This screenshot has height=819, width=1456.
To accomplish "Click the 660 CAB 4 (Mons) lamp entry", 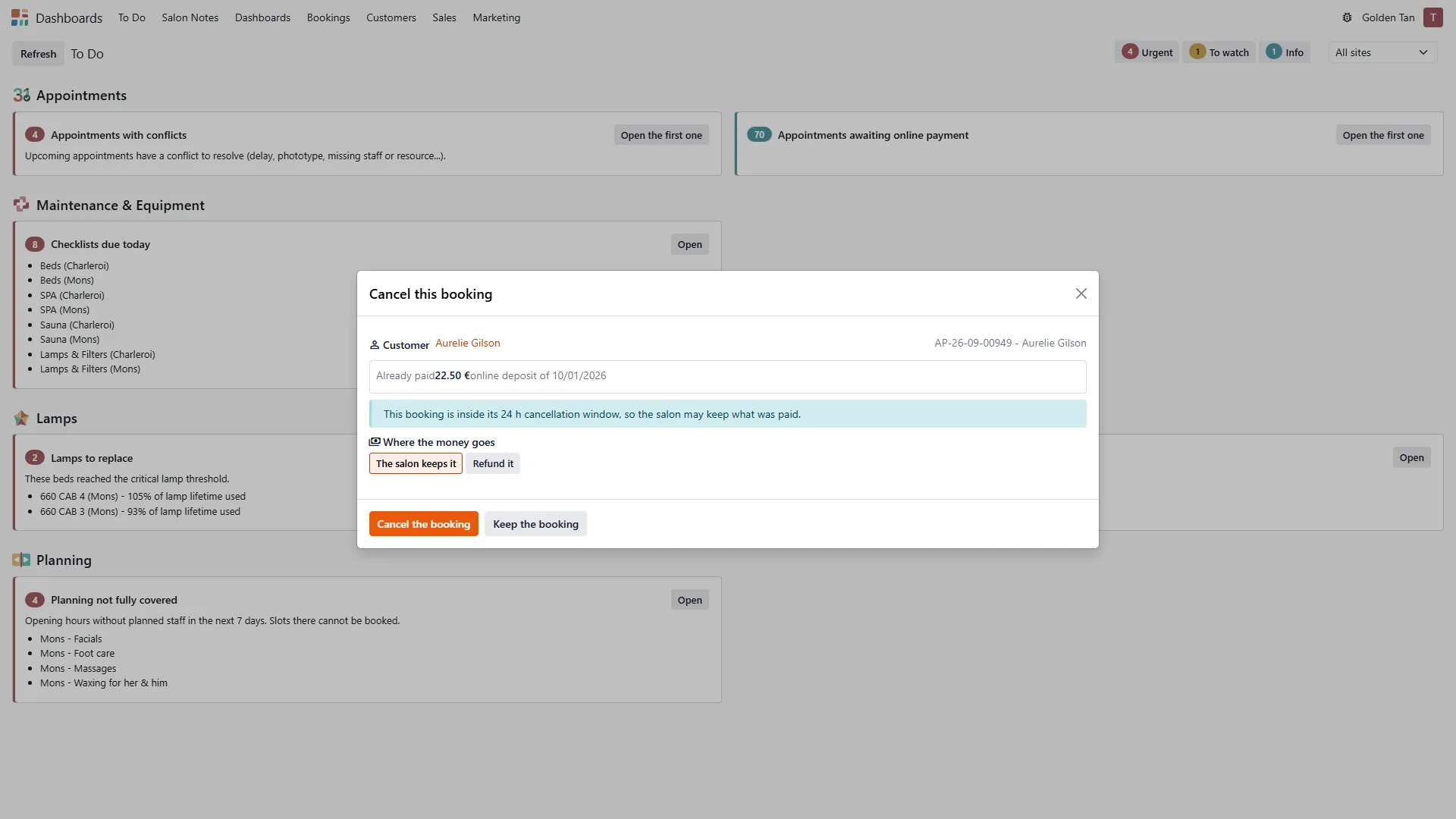I will point(143,497).
